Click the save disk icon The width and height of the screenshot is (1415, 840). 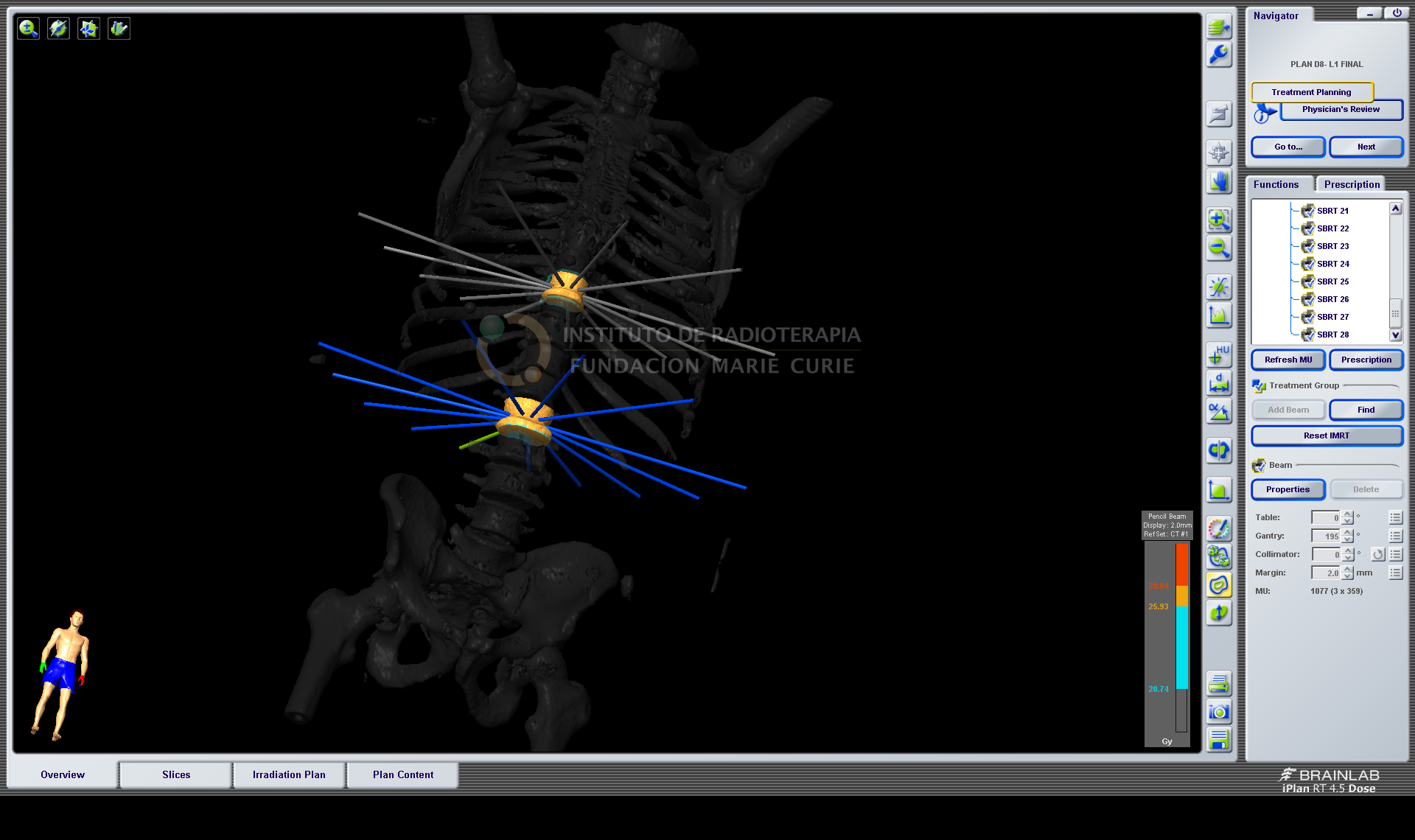(x=1219, y=739)
